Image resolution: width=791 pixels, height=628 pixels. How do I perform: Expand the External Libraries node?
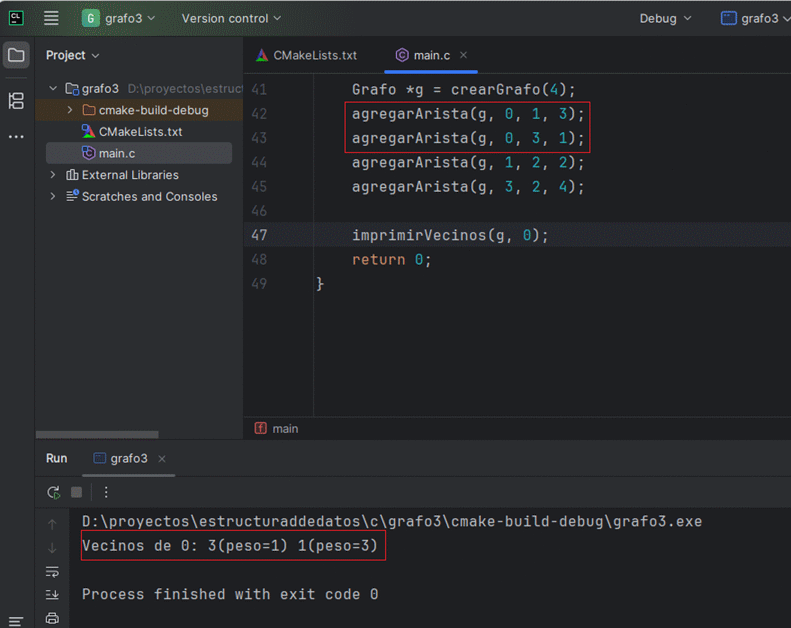pos(53,175)
